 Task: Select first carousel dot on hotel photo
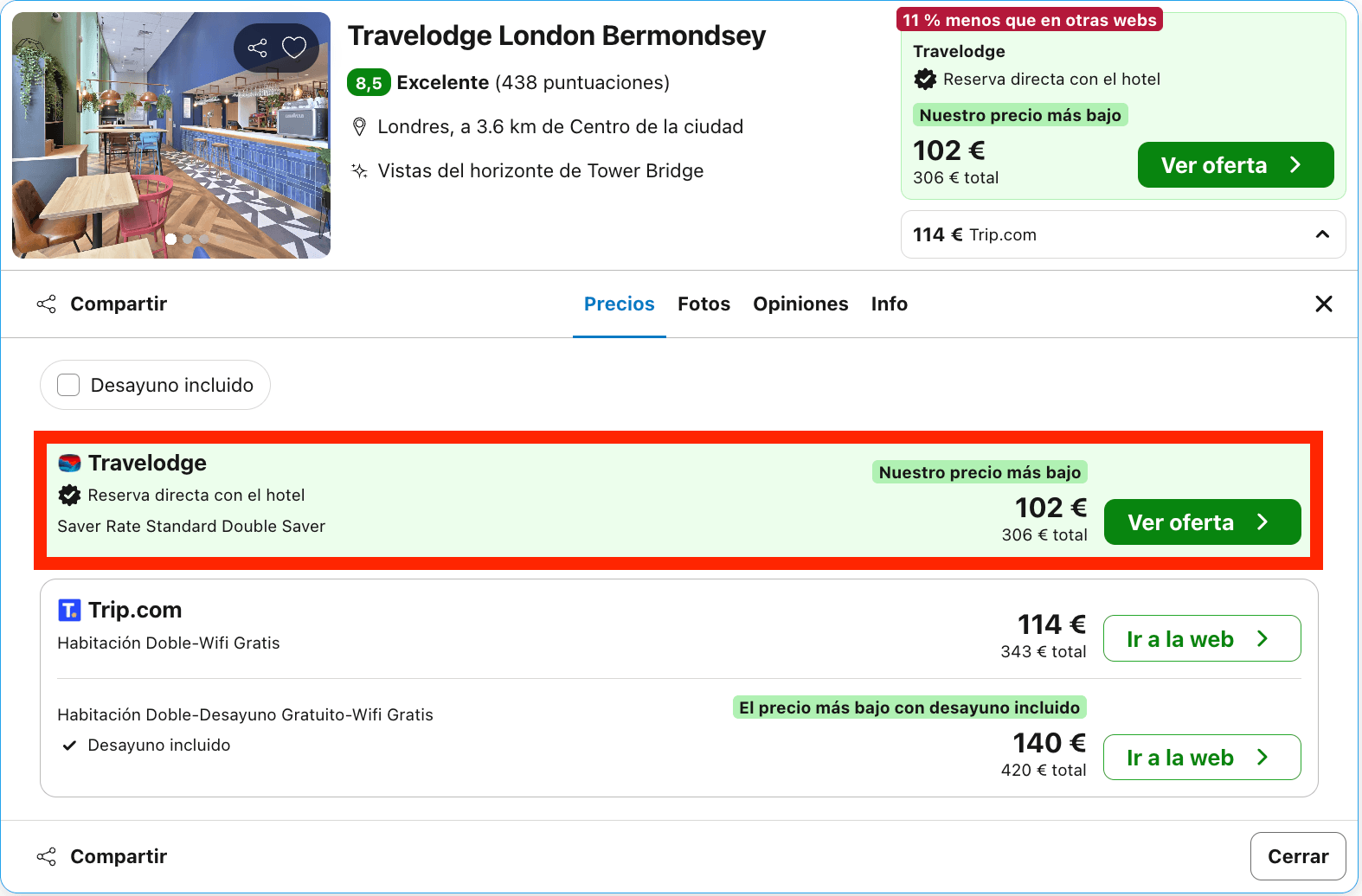click(170, 240)
